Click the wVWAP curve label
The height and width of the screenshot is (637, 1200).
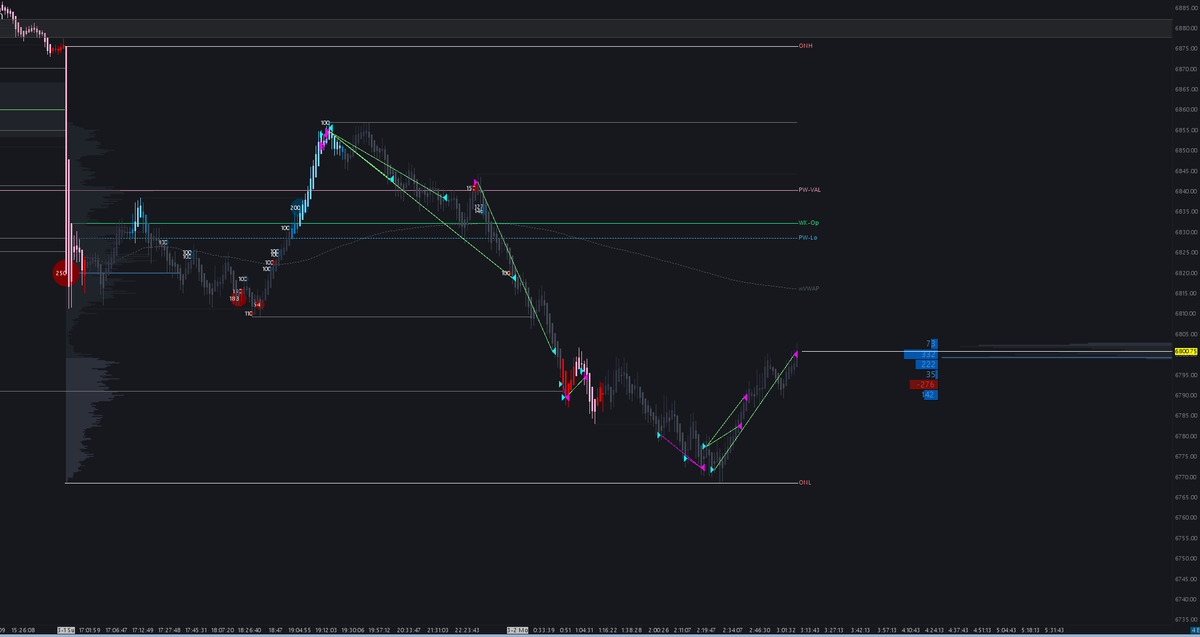(x=809, y=289)
